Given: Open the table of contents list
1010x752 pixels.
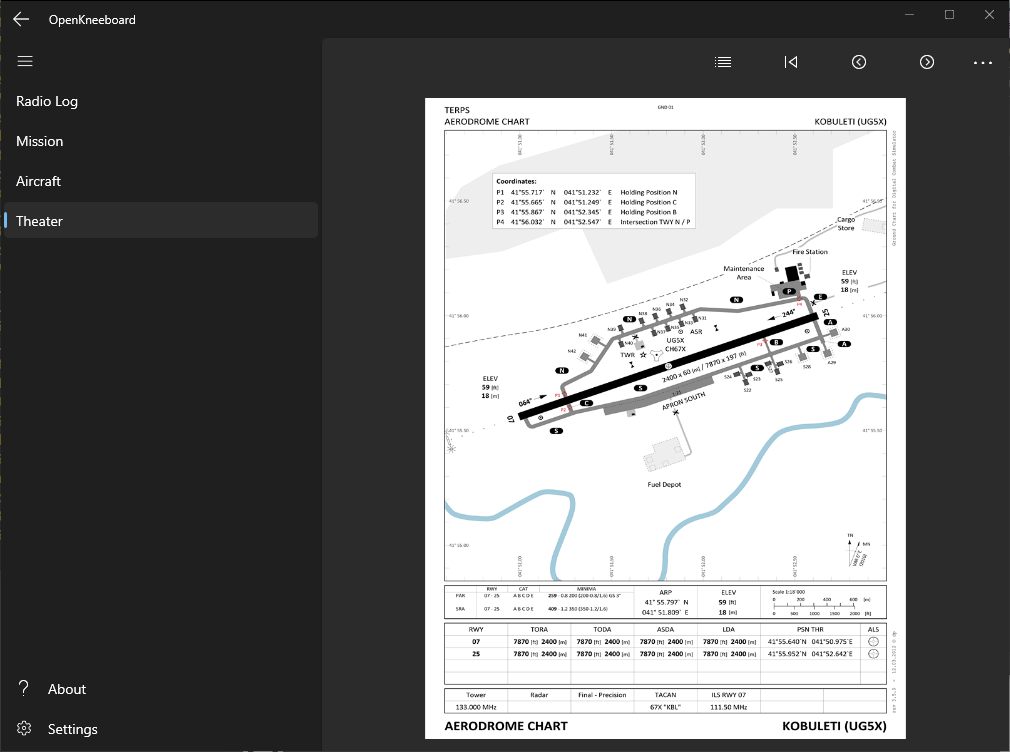Looking at the screenshot, I should (723, 62).
